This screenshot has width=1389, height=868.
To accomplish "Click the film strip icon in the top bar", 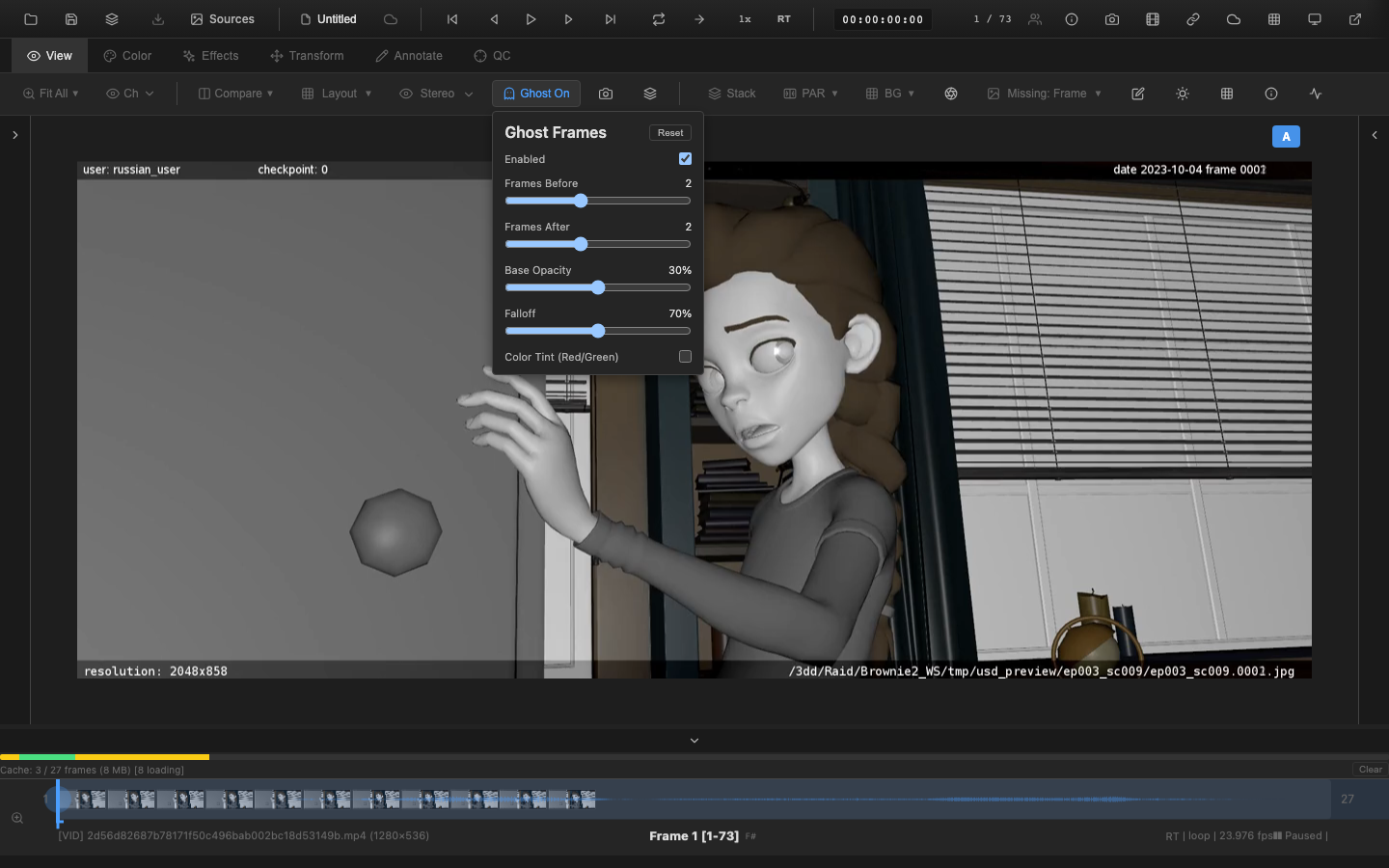I will tap(1151, 18).
